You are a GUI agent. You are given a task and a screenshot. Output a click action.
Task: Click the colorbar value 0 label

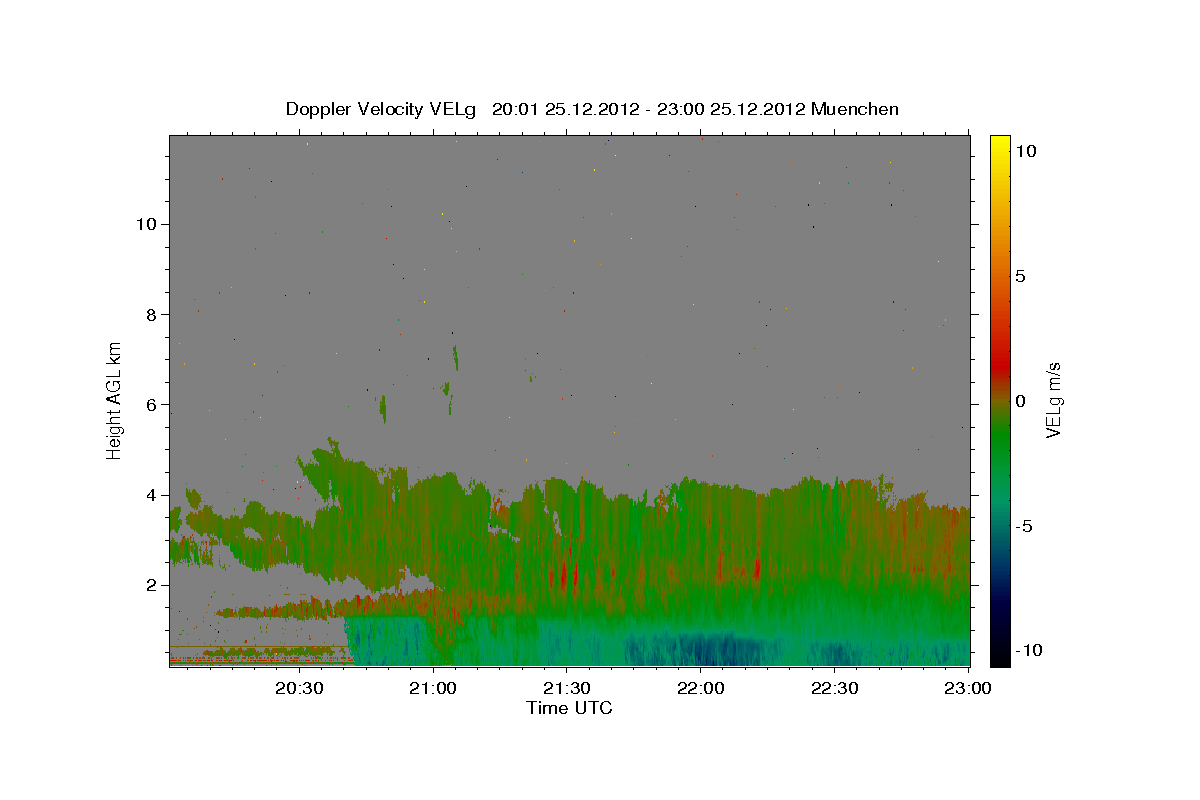[x=1020, y=401]
